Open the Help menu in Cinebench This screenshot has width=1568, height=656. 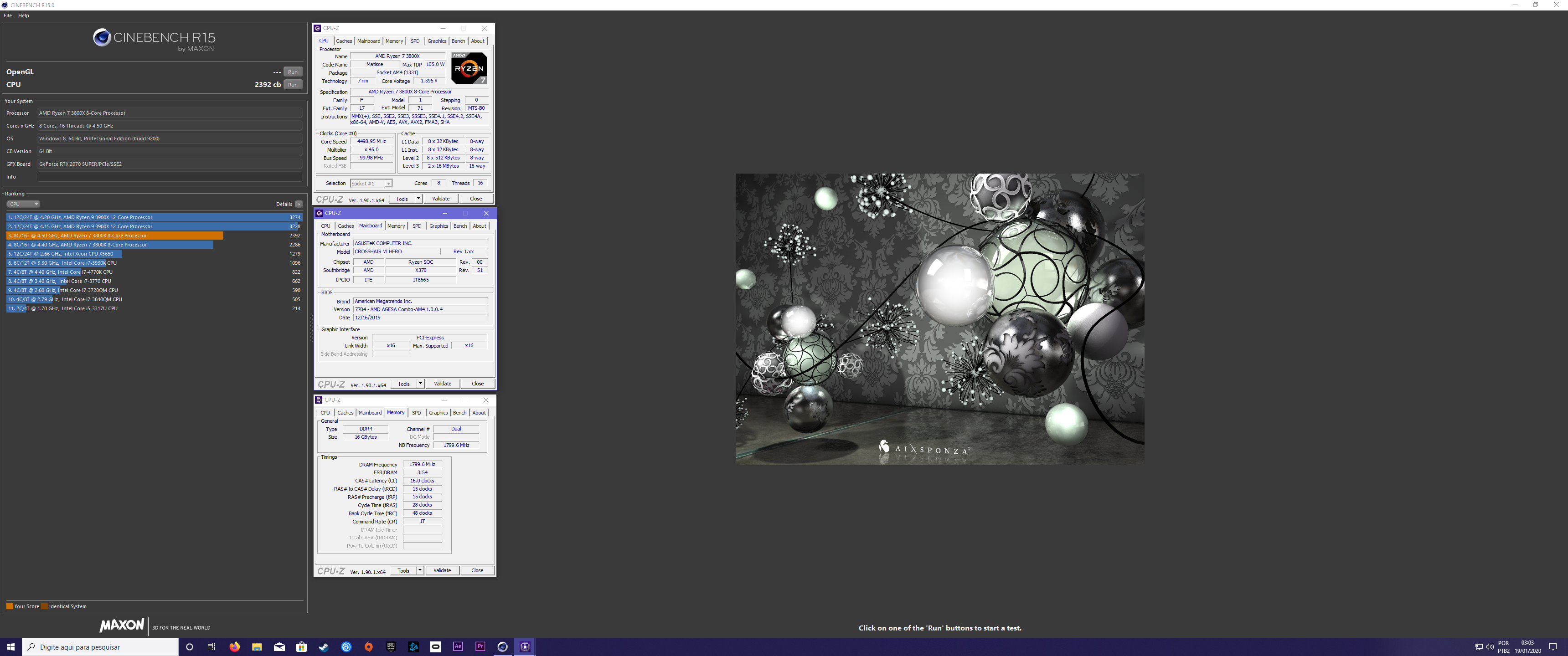tap(24, 16)
